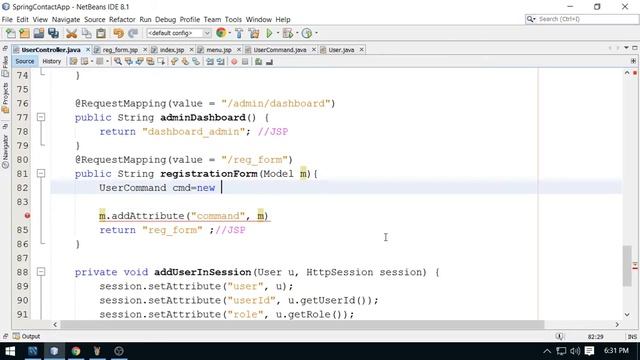Open the Files side panel
This screenshot has width=640, height=360.
tap(5, 66)
